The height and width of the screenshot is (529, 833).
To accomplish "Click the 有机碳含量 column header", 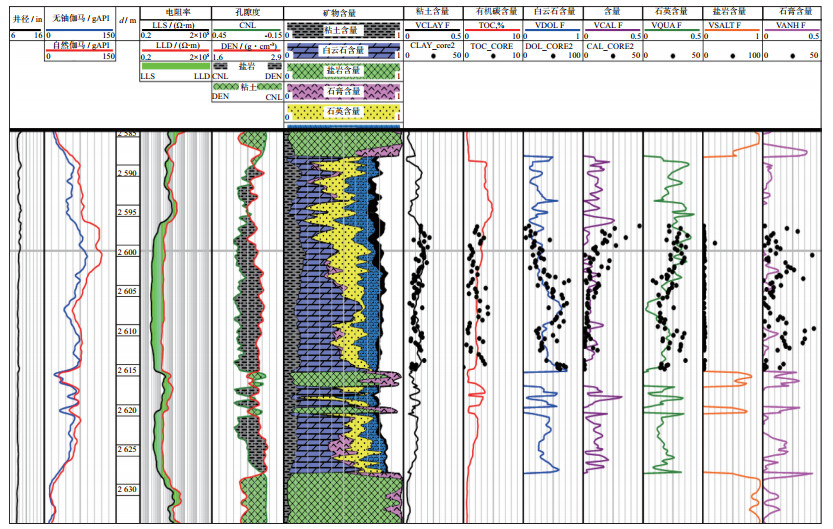I will click(x=491, y=9).
